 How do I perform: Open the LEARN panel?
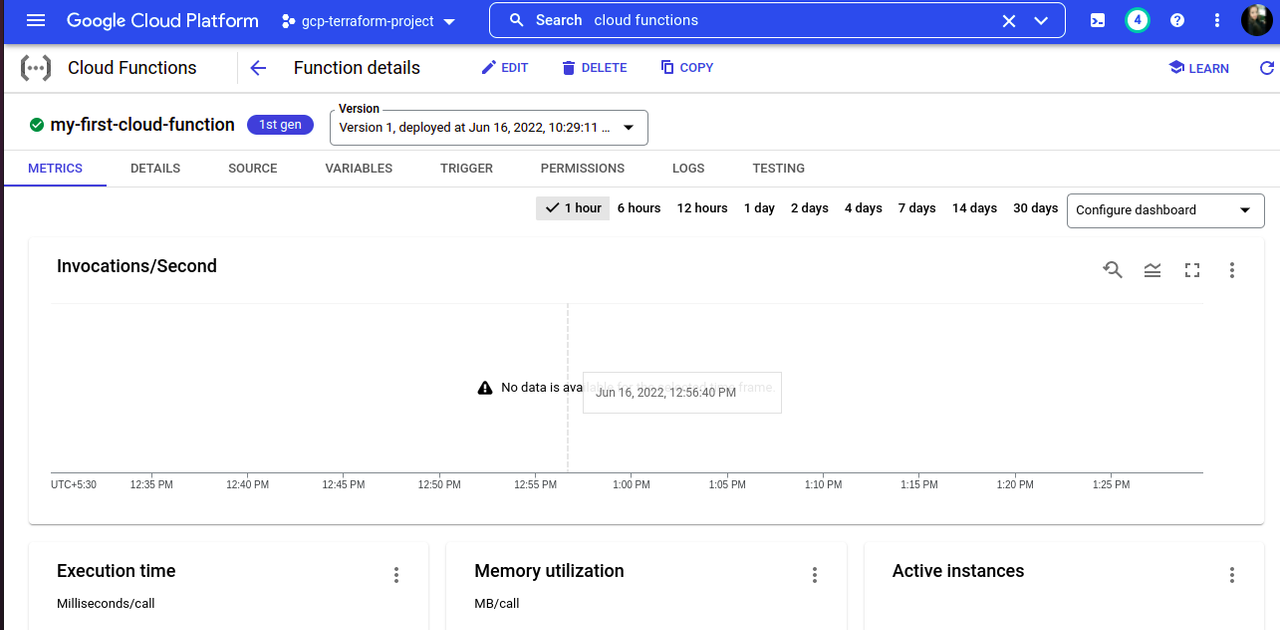tap(1198, 68)
